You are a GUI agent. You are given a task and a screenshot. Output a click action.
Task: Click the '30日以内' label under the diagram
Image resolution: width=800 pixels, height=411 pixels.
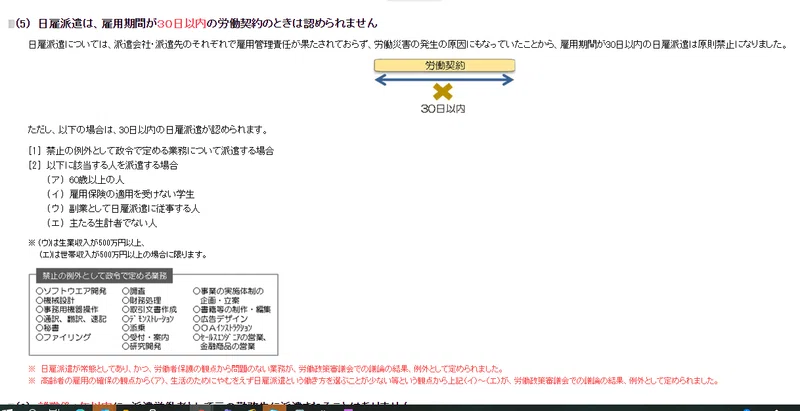(443, 109)
